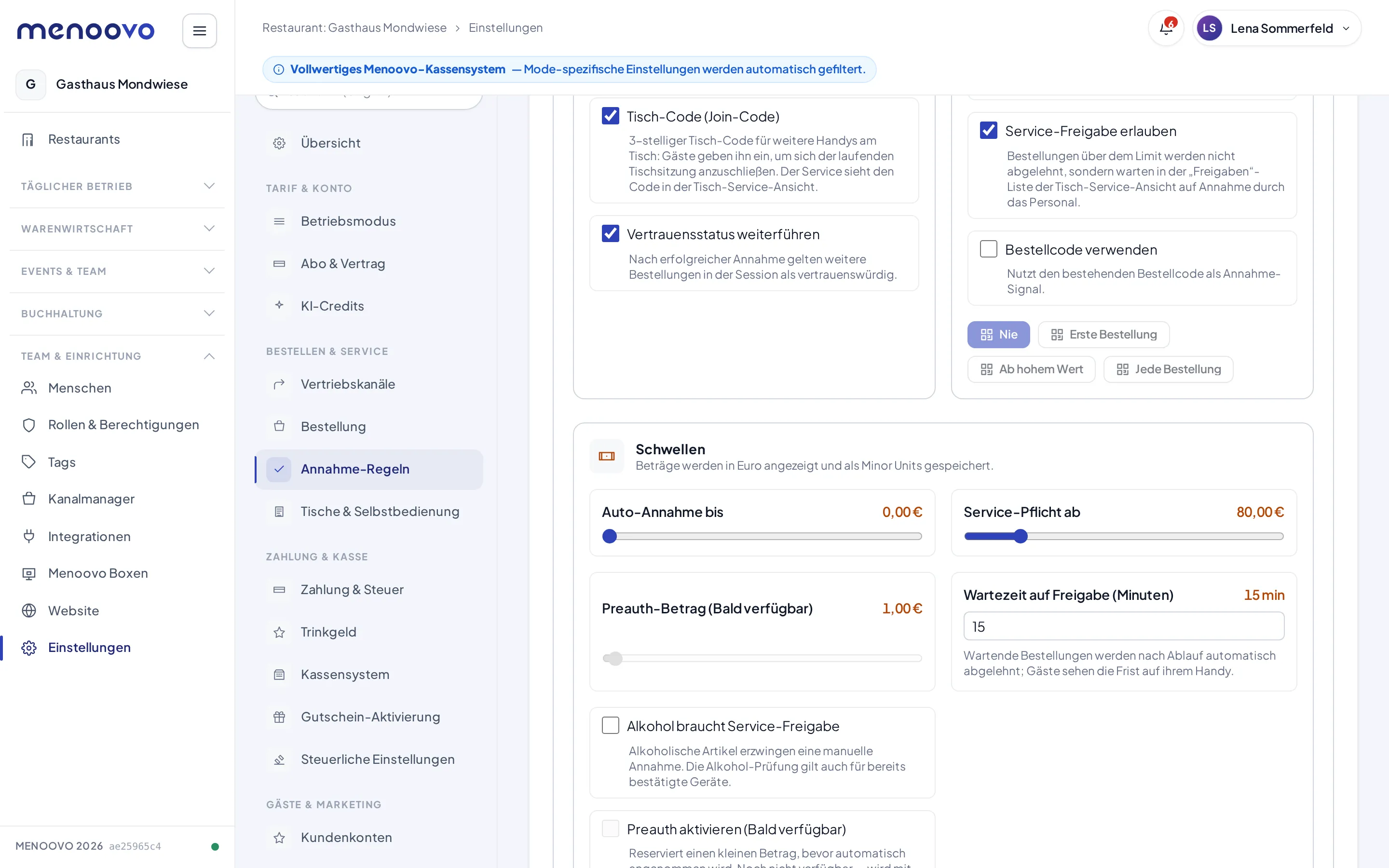Open Tische & Selbstbedienung settings page
This screenshot has width=1389, height=868.
[369, 512]
